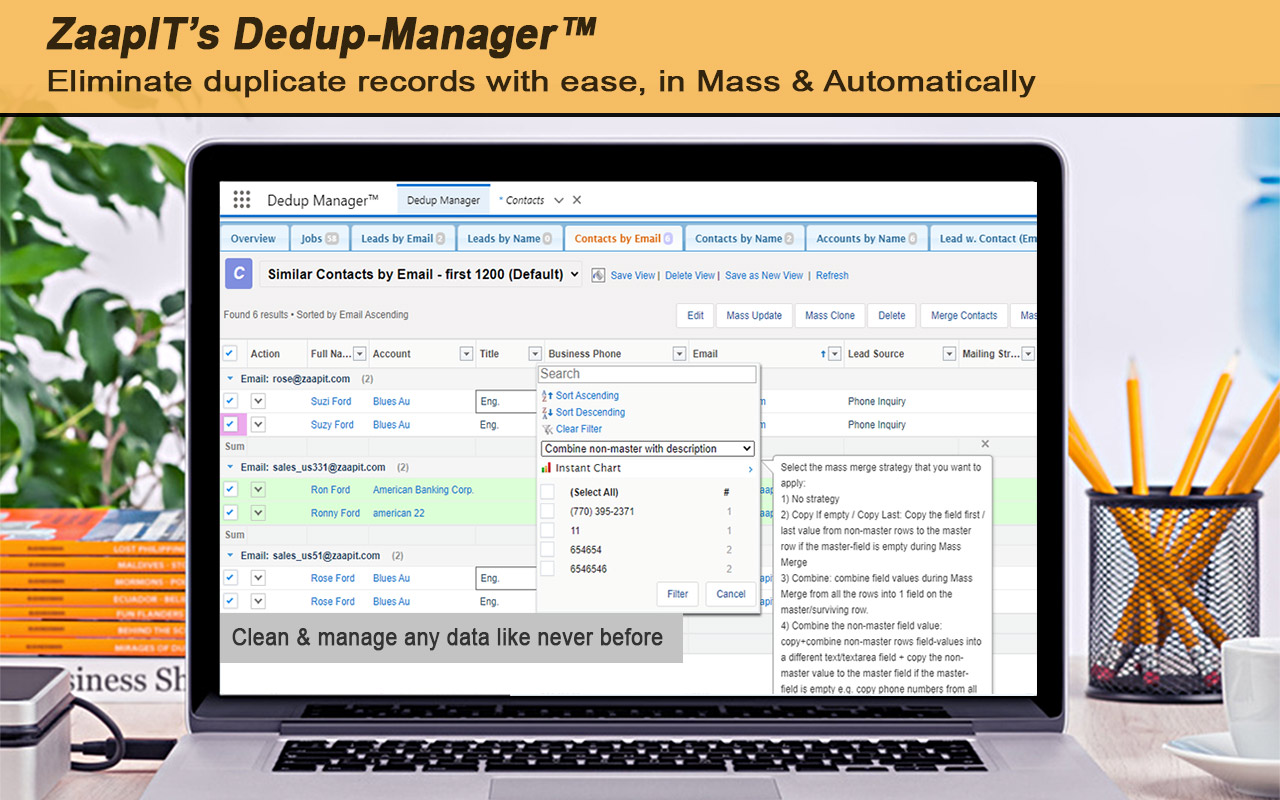Click the Clear Filter funnel icon
1280x800 pixels.
[547, 429]
